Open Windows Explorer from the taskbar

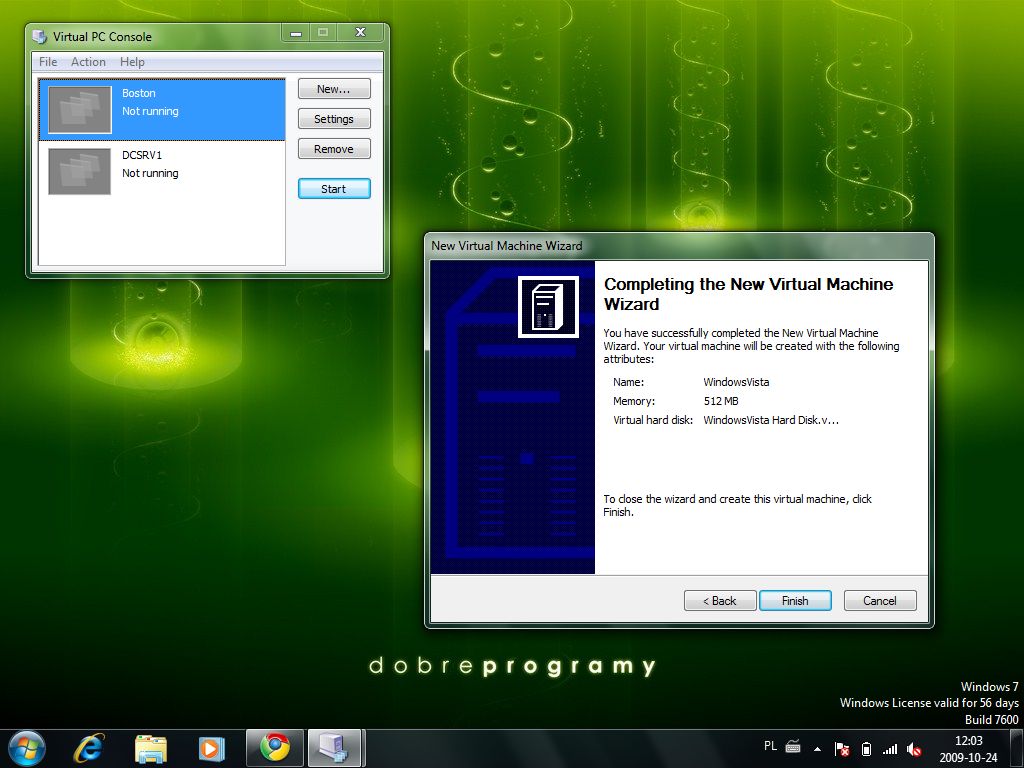[x=151, y=748]
